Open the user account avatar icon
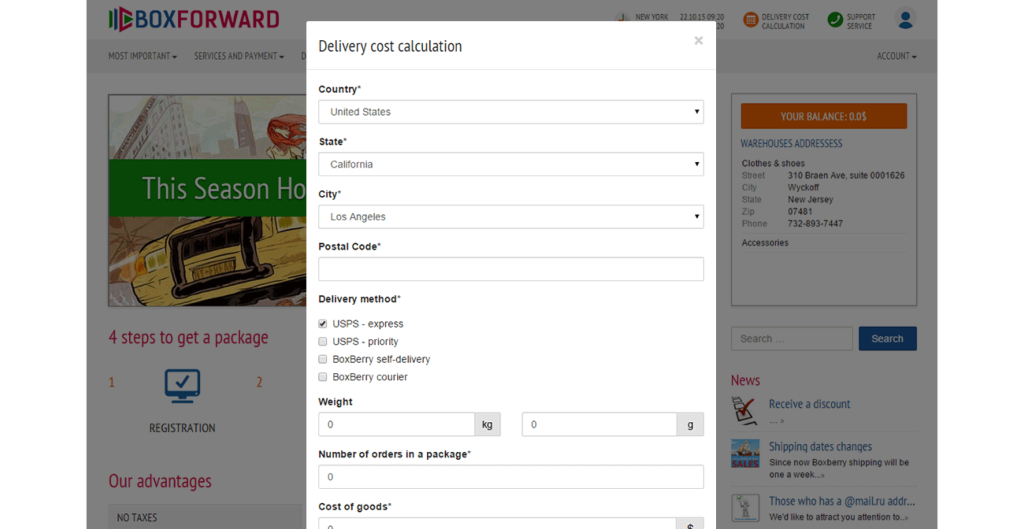This screenshot has height=529, width=1024. tap(905, 19)
